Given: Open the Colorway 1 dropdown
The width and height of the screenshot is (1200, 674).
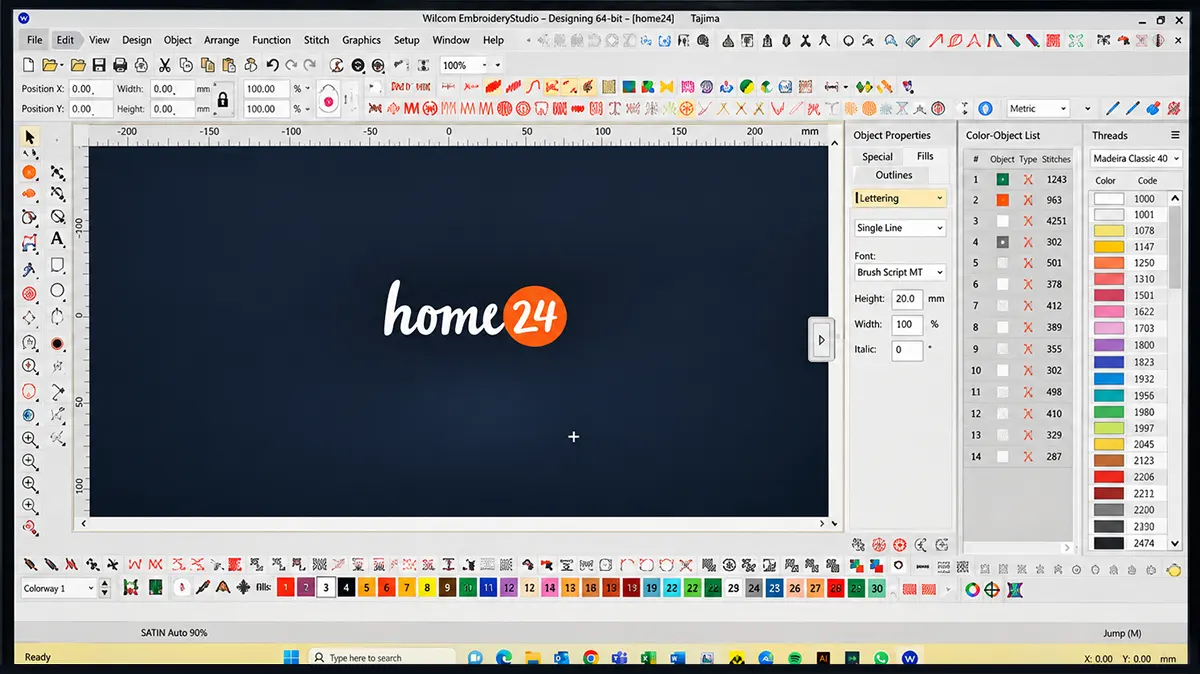Looking at the screenshot, I should pos(59,588).
